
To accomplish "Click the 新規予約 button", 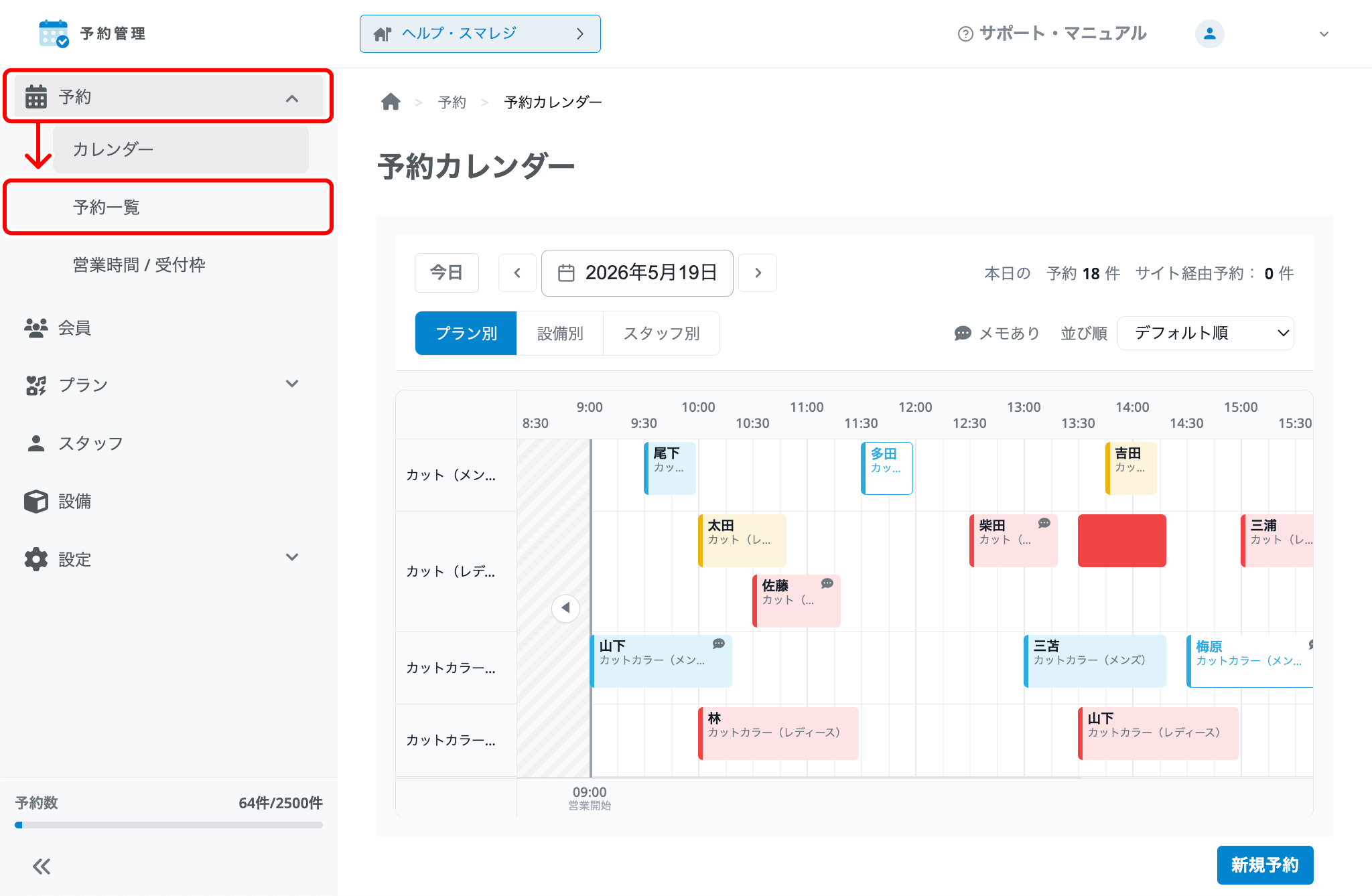I will [x=1265, y=865].
